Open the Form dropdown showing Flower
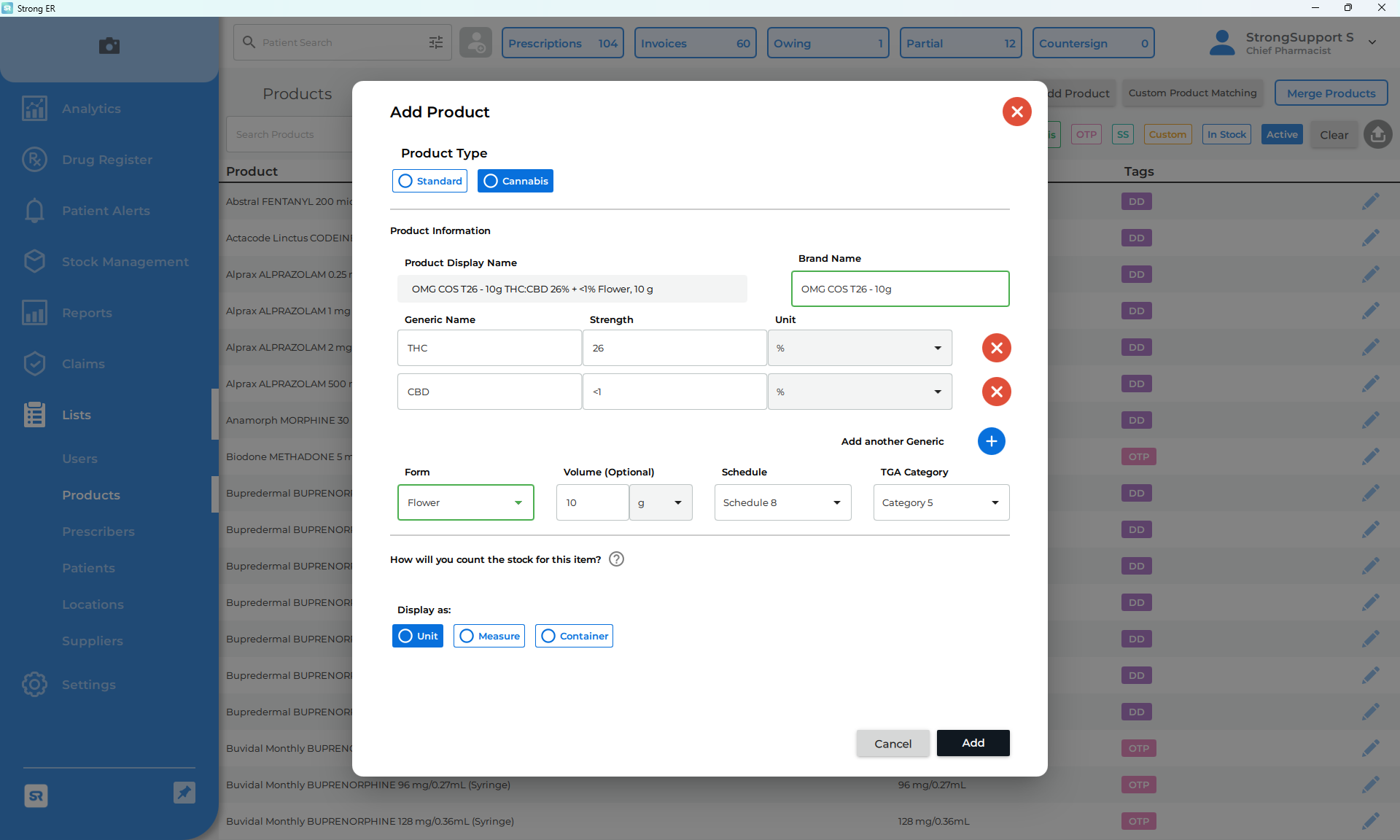 (x=465, y=502)
